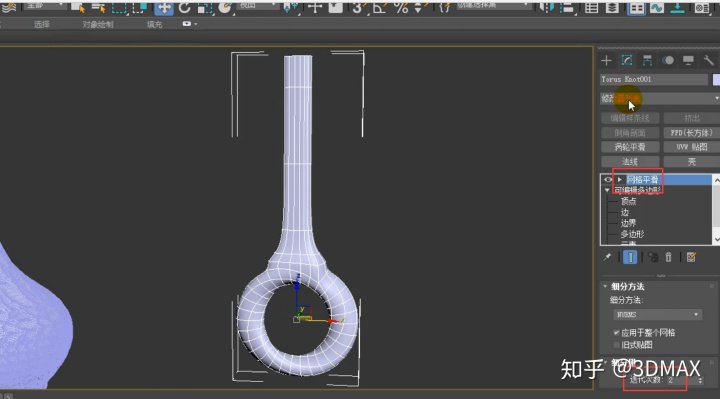
Task: Open the Motion panel tab
Action: tap(668, 60)
